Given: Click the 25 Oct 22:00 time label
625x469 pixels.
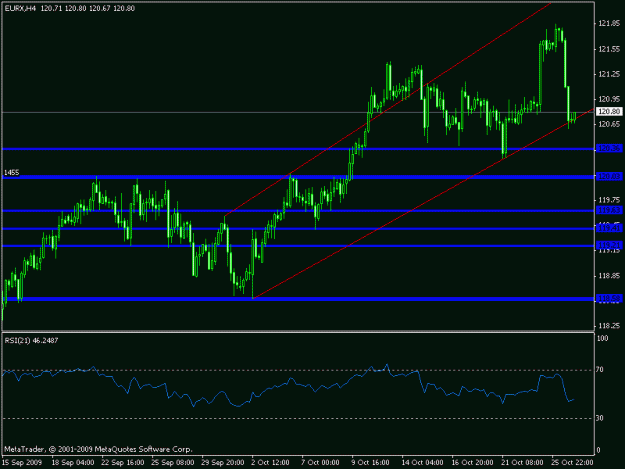Looking at the screenshot, I should pos(572,463).
